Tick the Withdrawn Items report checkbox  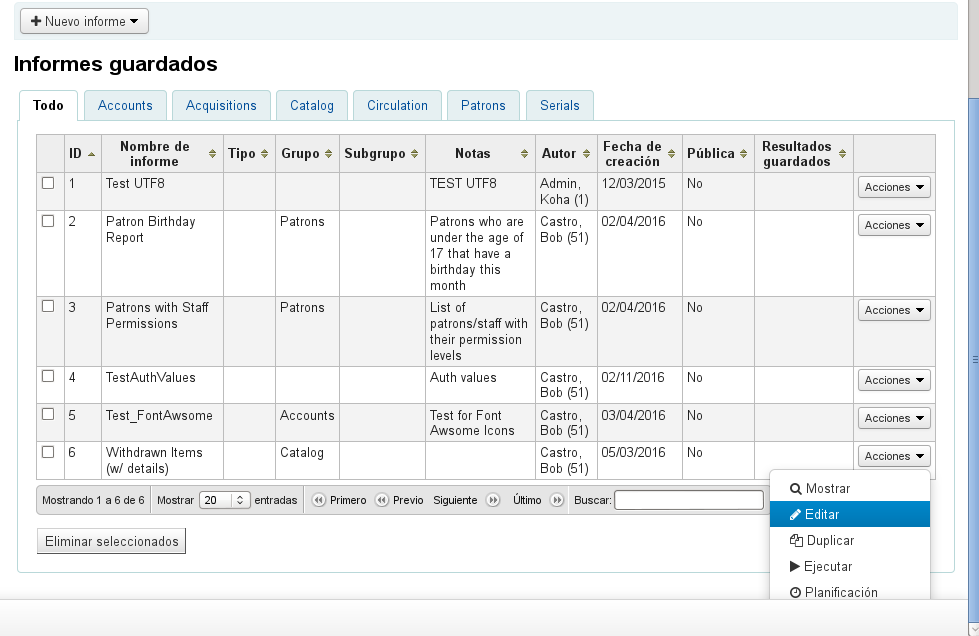(48, 452)
